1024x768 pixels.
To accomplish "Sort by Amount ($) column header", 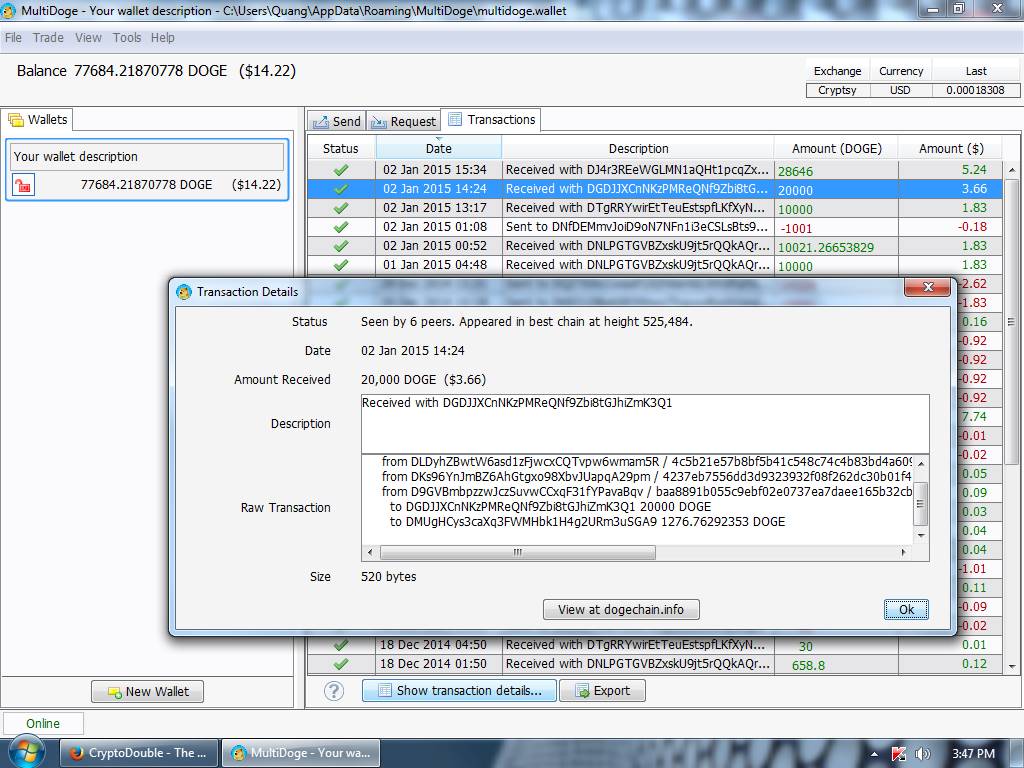I will [951, 148].
